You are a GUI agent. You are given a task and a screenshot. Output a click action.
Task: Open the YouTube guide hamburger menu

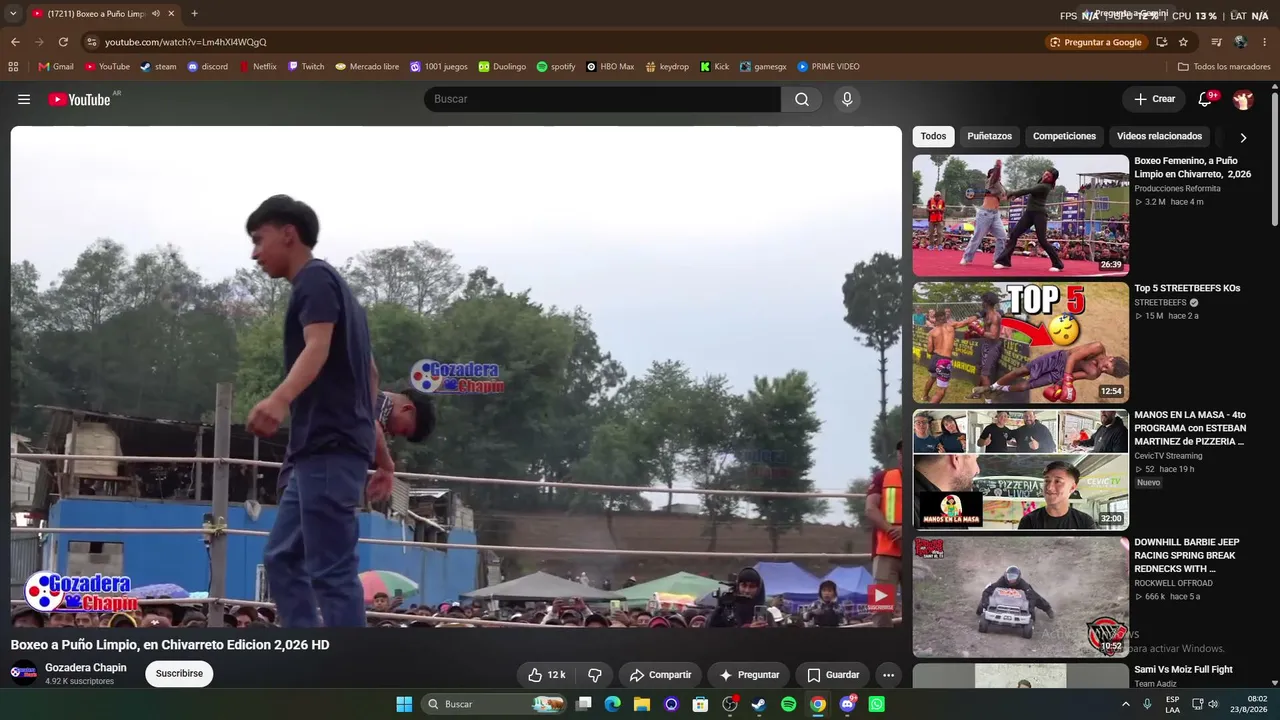(x=24, y=99)
